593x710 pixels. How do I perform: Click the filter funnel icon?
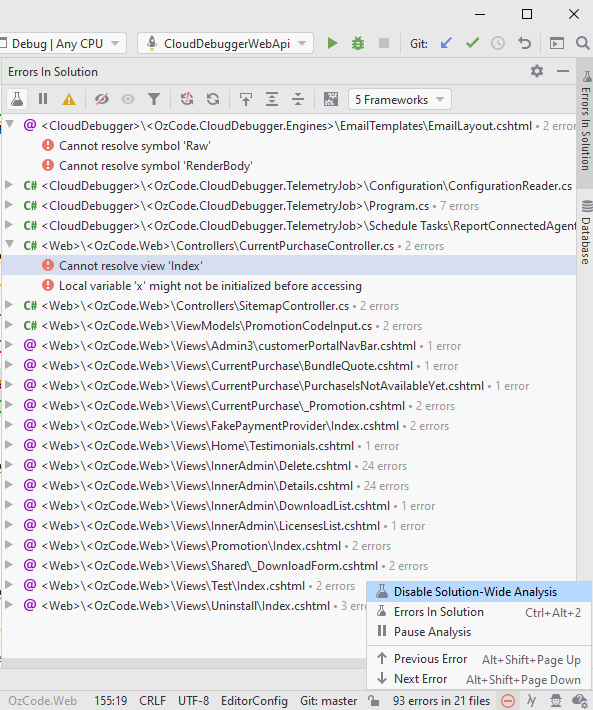154,99
